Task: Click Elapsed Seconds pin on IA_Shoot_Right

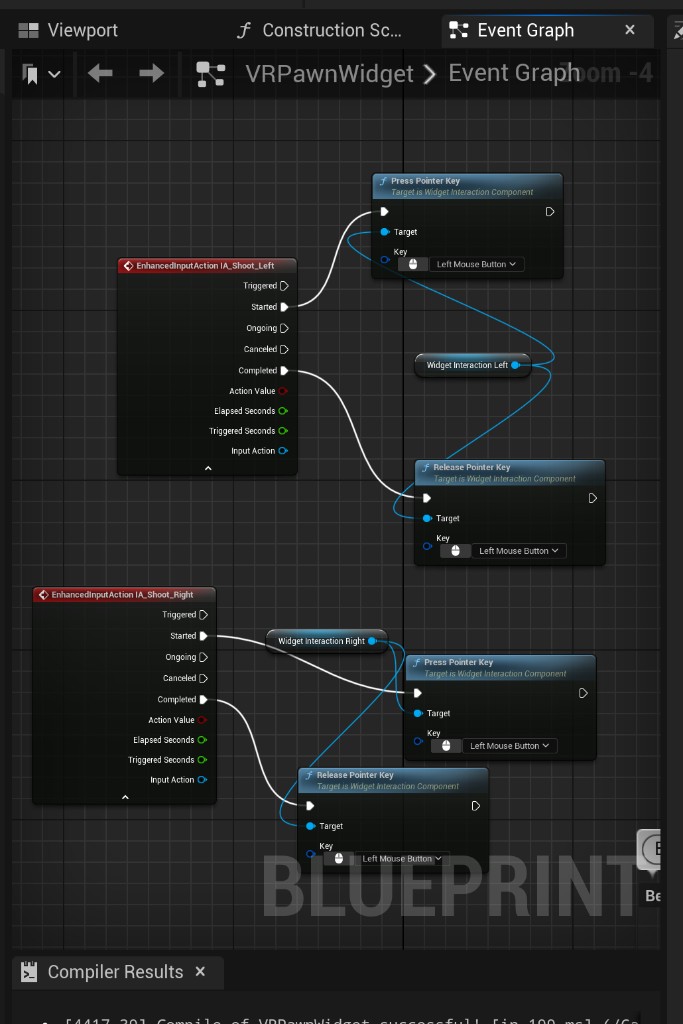Action: [x=202, y=740]
